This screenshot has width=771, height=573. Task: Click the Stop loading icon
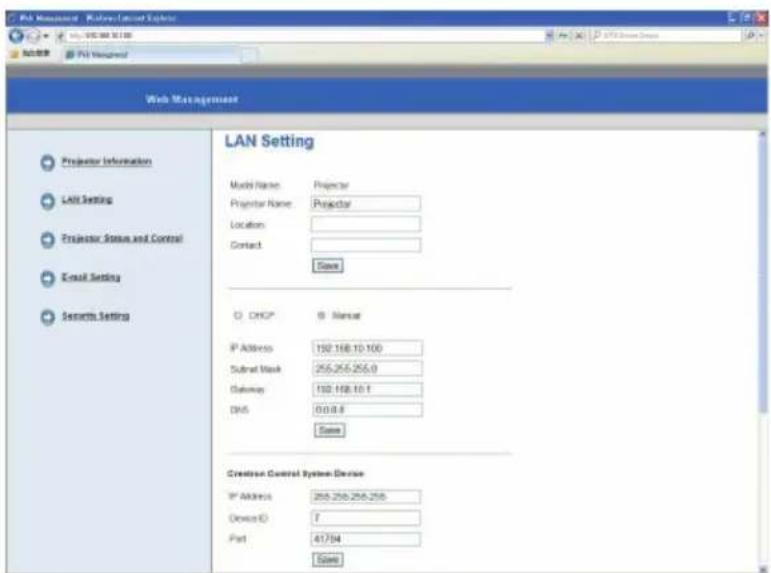pyautogui.click(x=579, y=35)
